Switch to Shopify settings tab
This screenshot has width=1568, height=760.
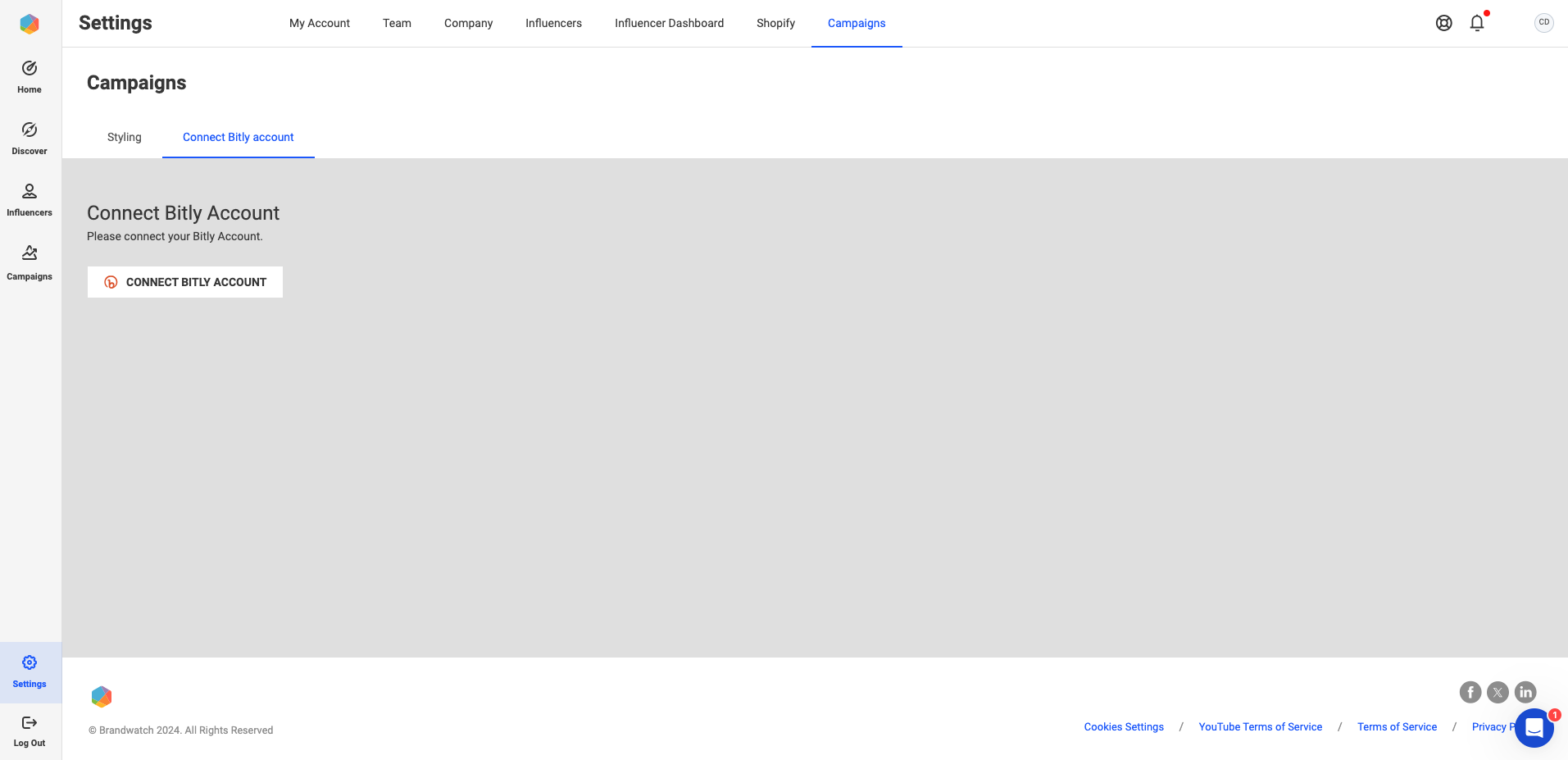pyautogui.click(x=775, y=23)
